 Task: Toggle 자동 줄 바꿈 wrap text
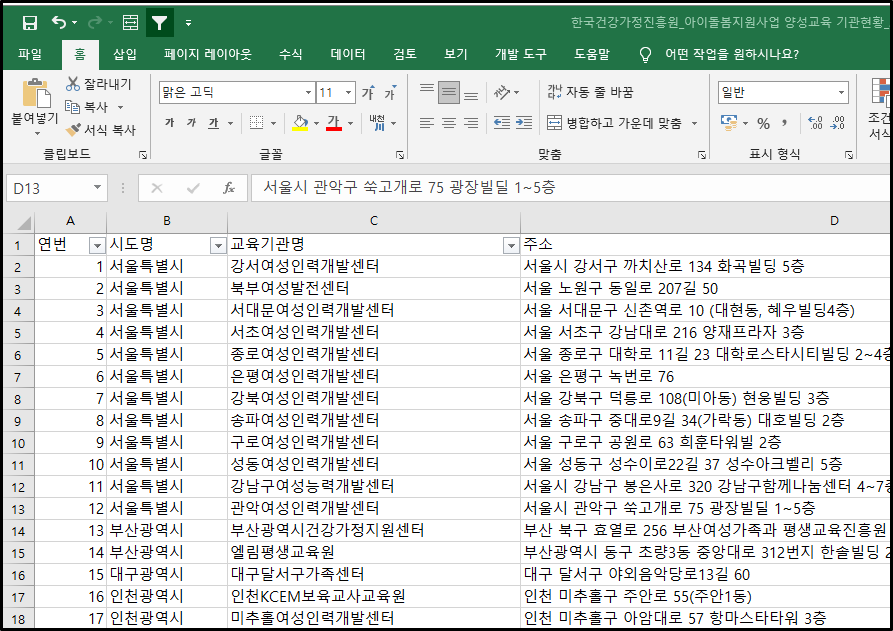[590, 92]
